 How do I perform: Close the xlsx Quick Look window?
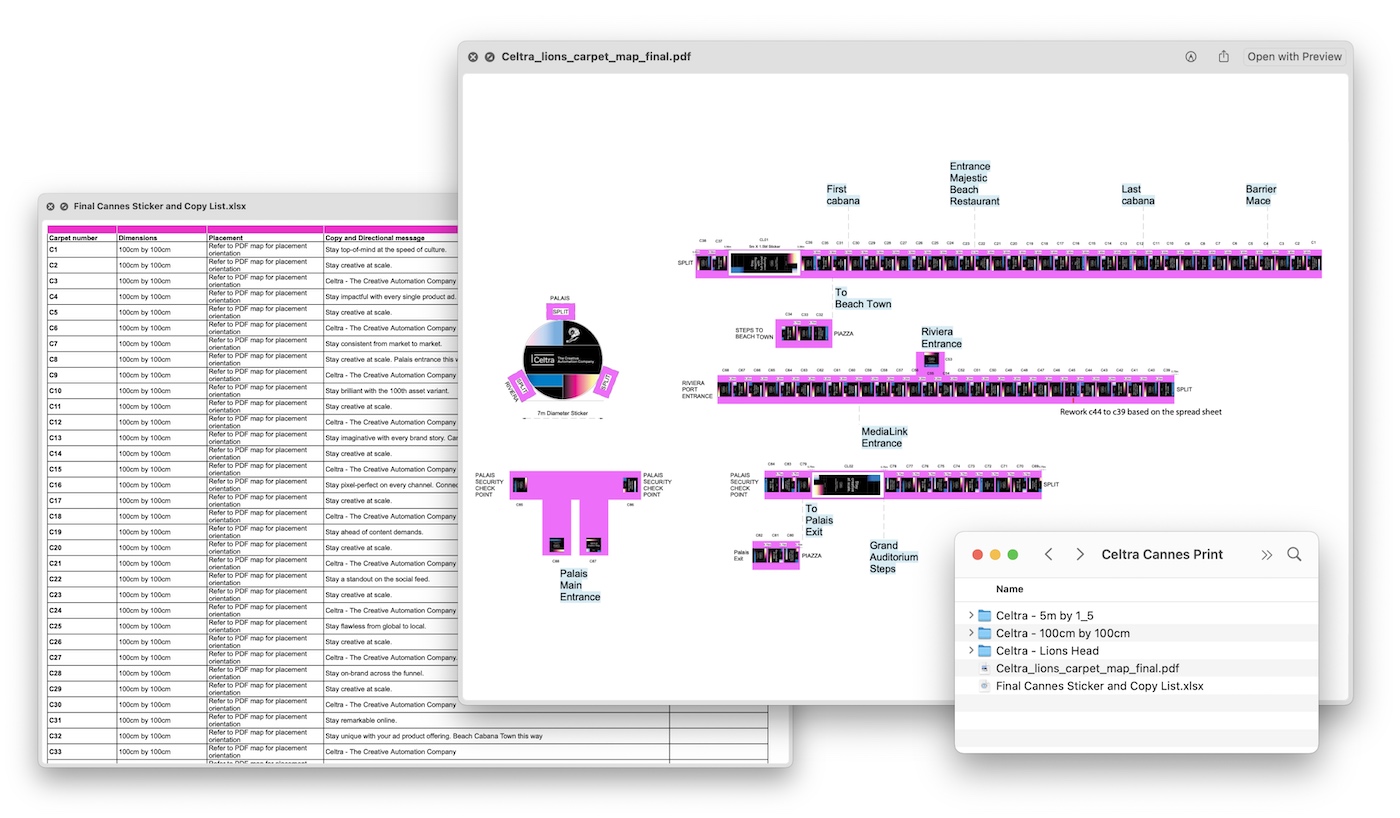50,207
